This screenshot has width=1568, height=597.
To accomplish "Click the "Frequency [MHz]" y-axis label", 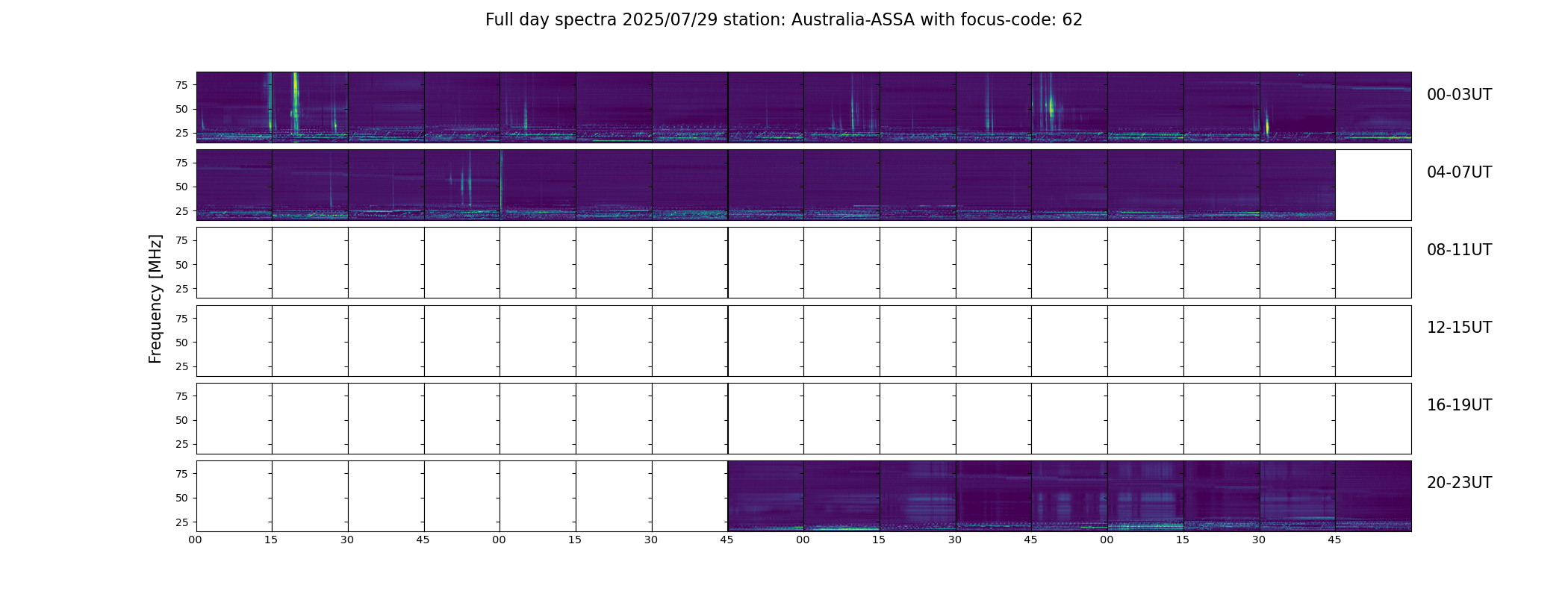I will click(155, 299).
